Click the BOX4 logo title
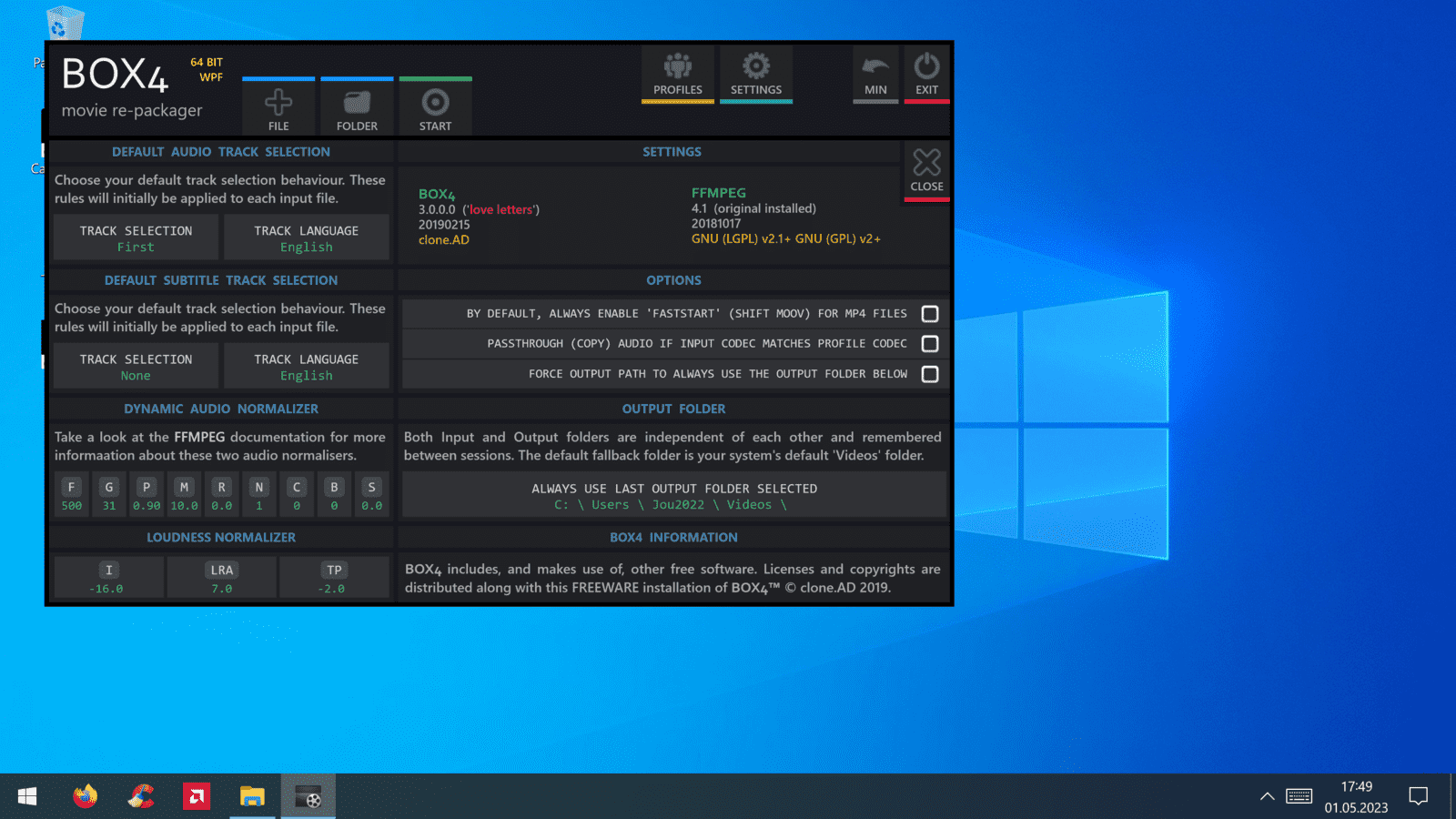Image resolution: width=1456 pixels, height=819 pixels. [x=116, y=75]
